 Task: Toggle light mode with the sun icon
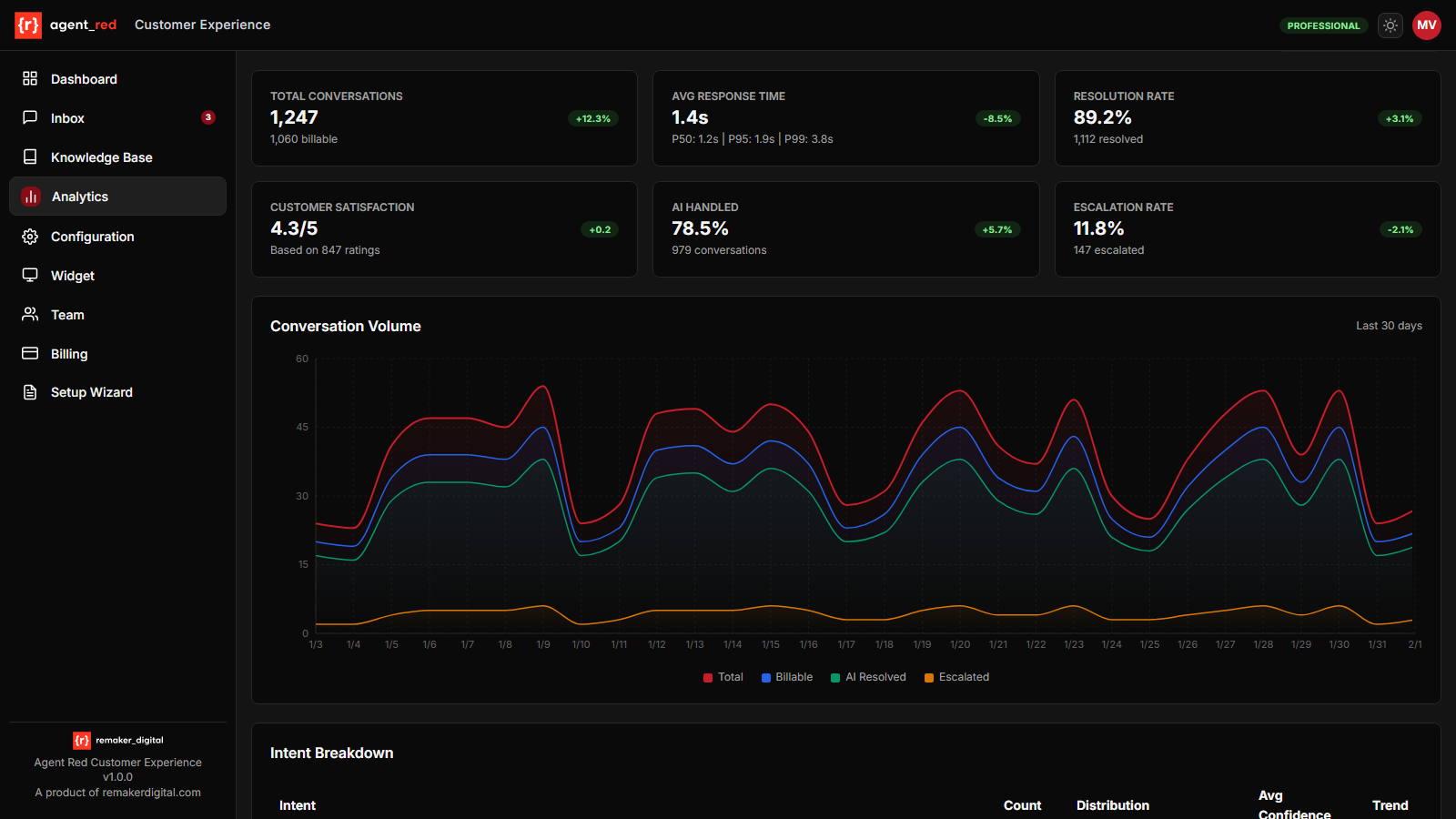click(x=1390, y=25)
